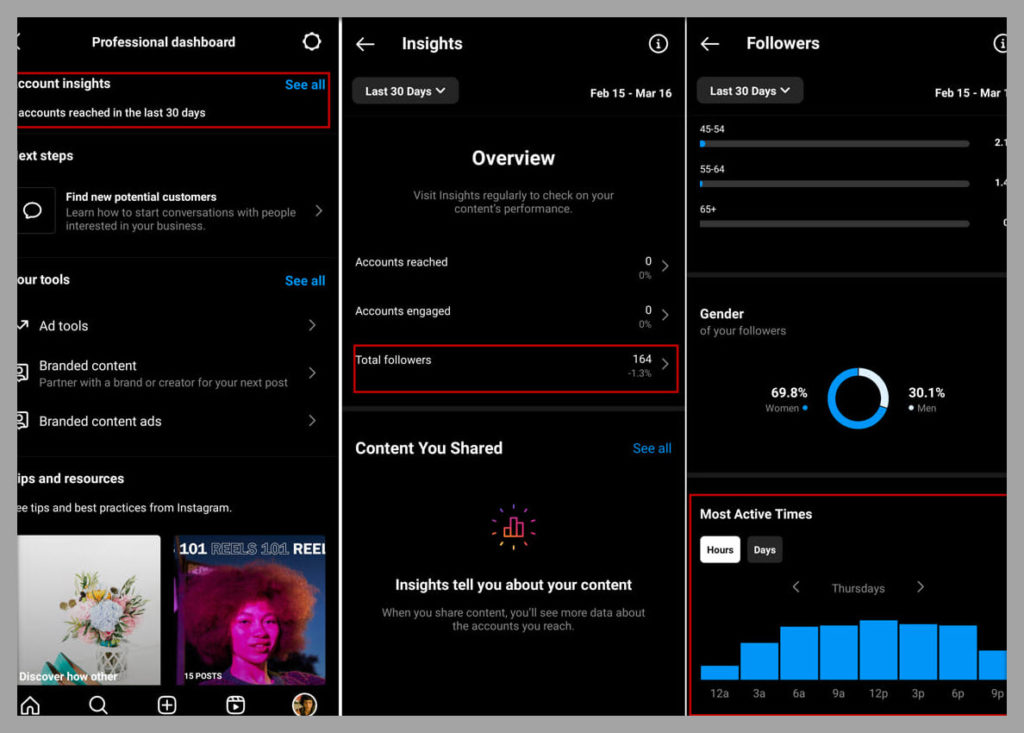1024x733 pixels.
Task: Click the 12p bar in activity chart
Action: (878, 650)
